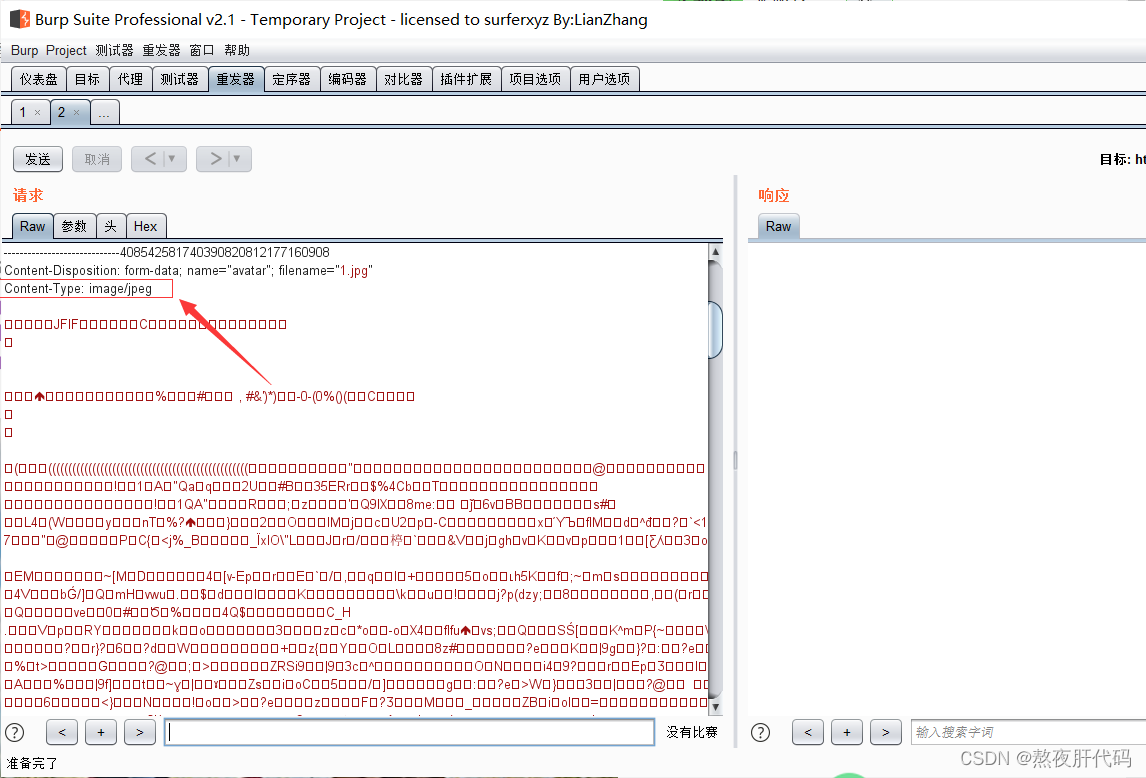Image resolution: width=1146 pixels, height=778 pixels.
Task: Select Repeater tab 2
Action: coord(61,113)
